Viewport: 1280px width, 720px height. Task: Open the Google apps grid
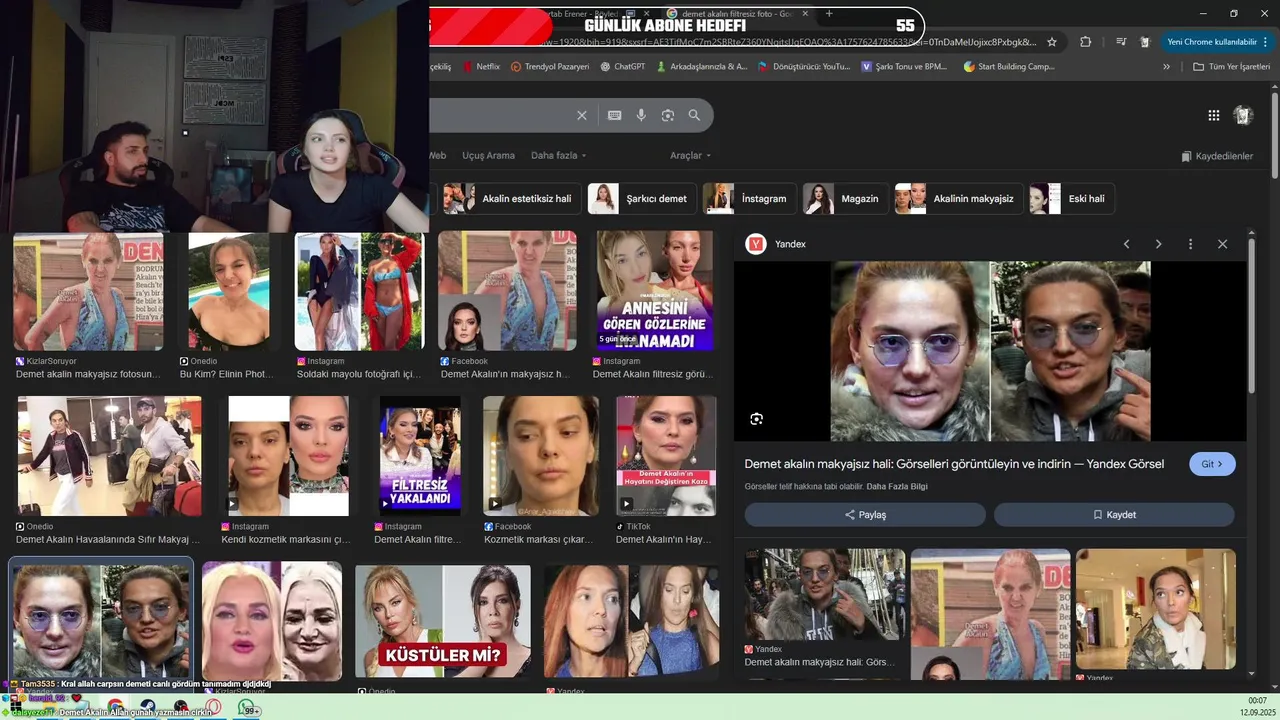click(x=1213, y=115)
